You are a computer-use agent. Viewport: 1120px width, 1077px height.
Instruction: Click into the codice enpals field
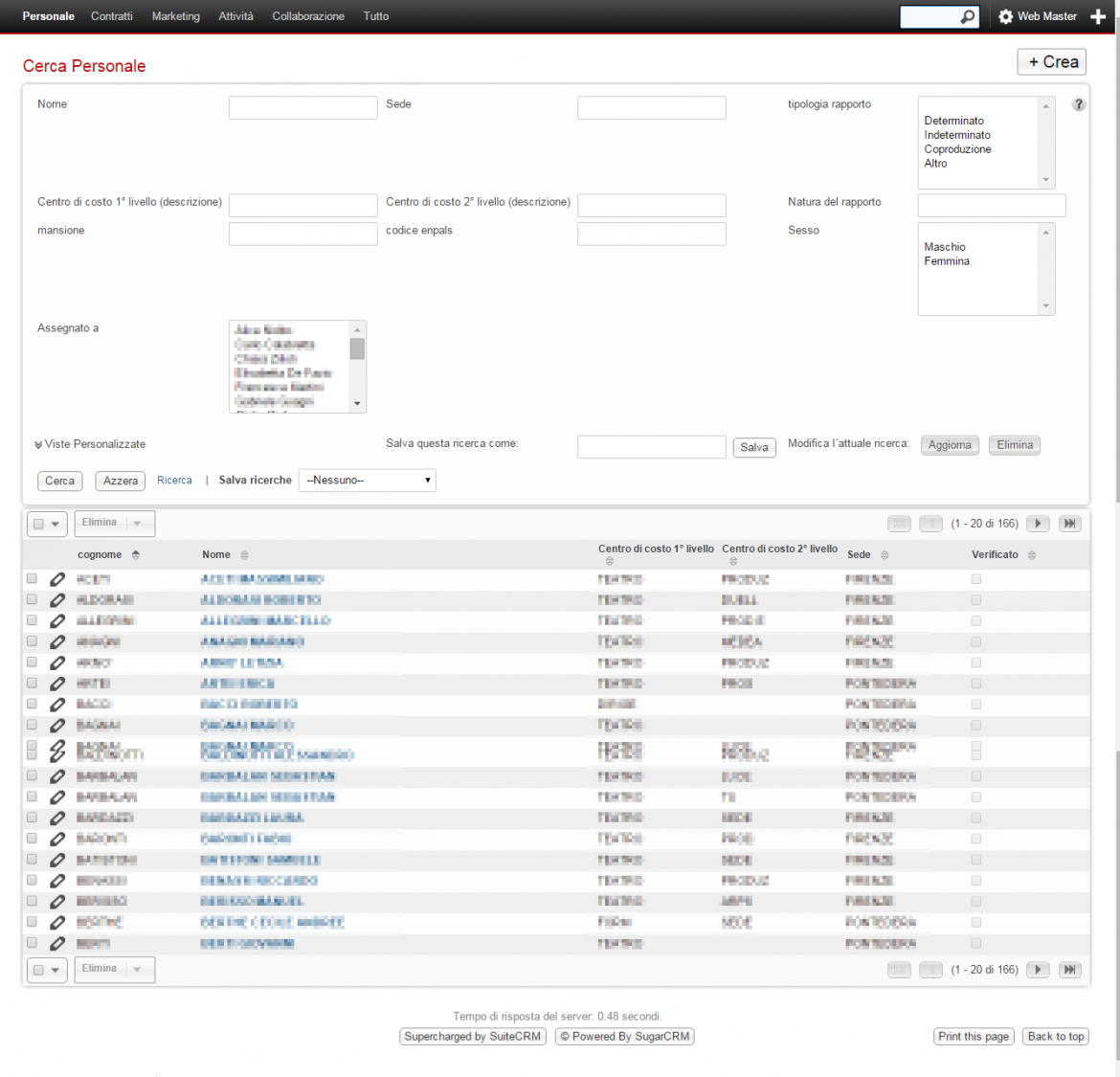point(652,234)
